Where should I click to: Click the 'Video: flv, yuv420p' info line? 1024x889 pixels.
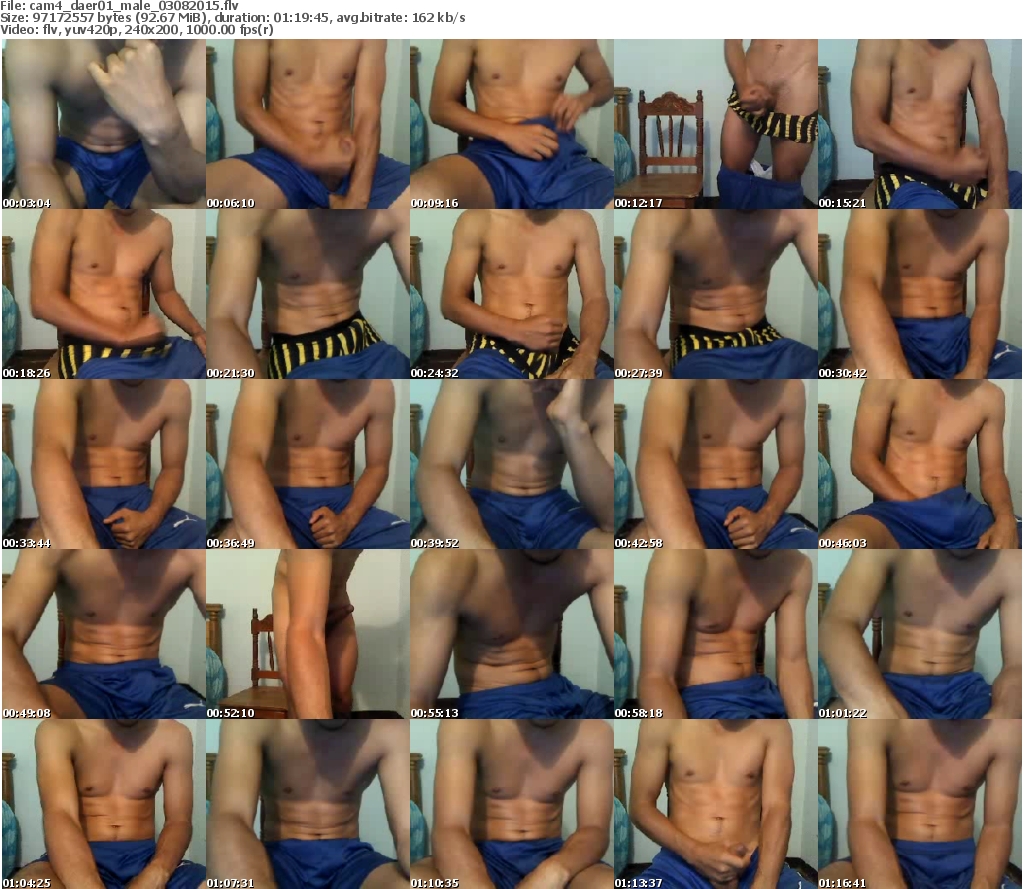(136, 30)
